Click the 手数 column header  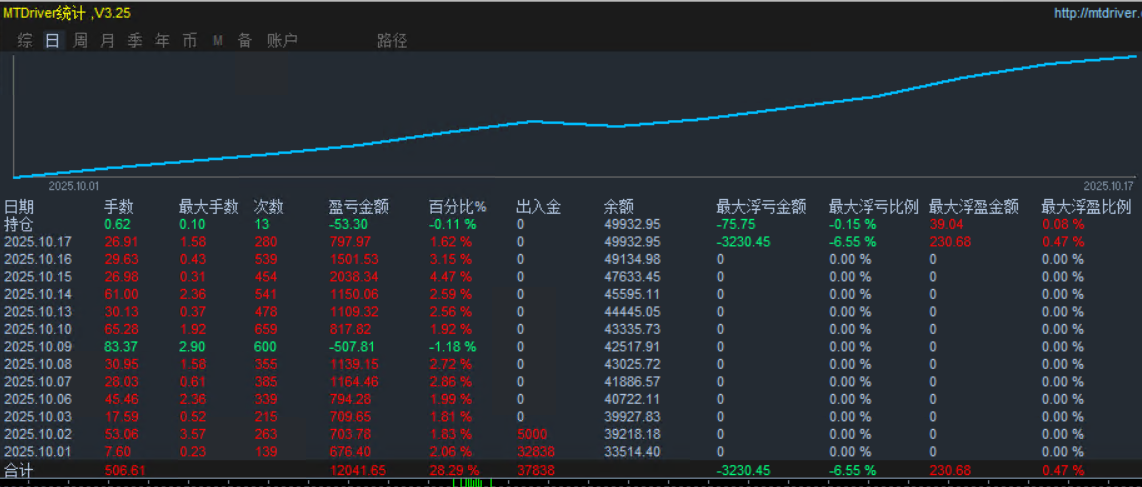coord(119,207)
